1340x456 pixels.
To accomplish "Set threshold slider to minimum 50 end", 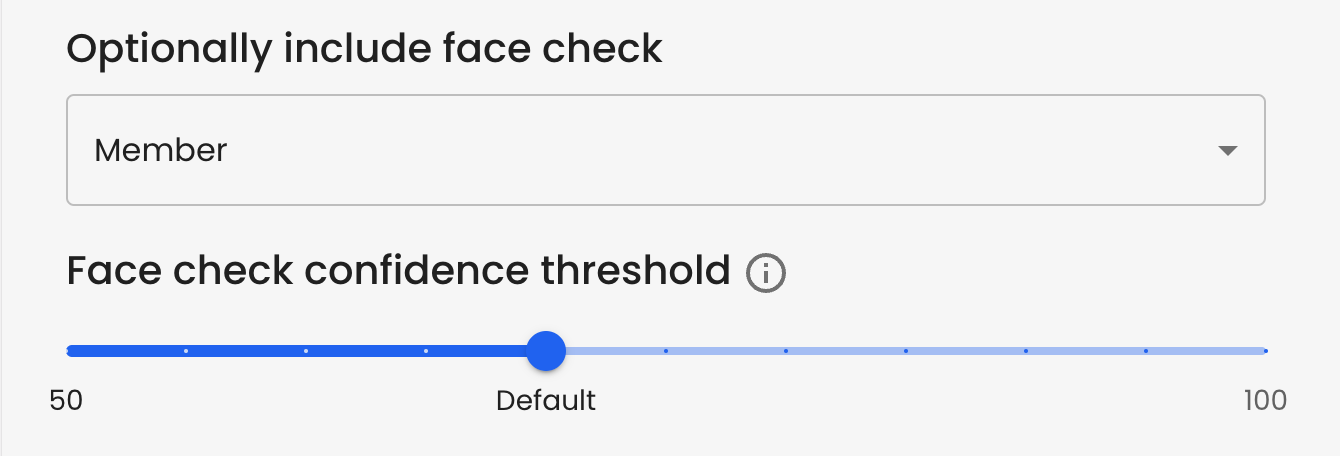I will pyautogui.click(x=68, y=351).
